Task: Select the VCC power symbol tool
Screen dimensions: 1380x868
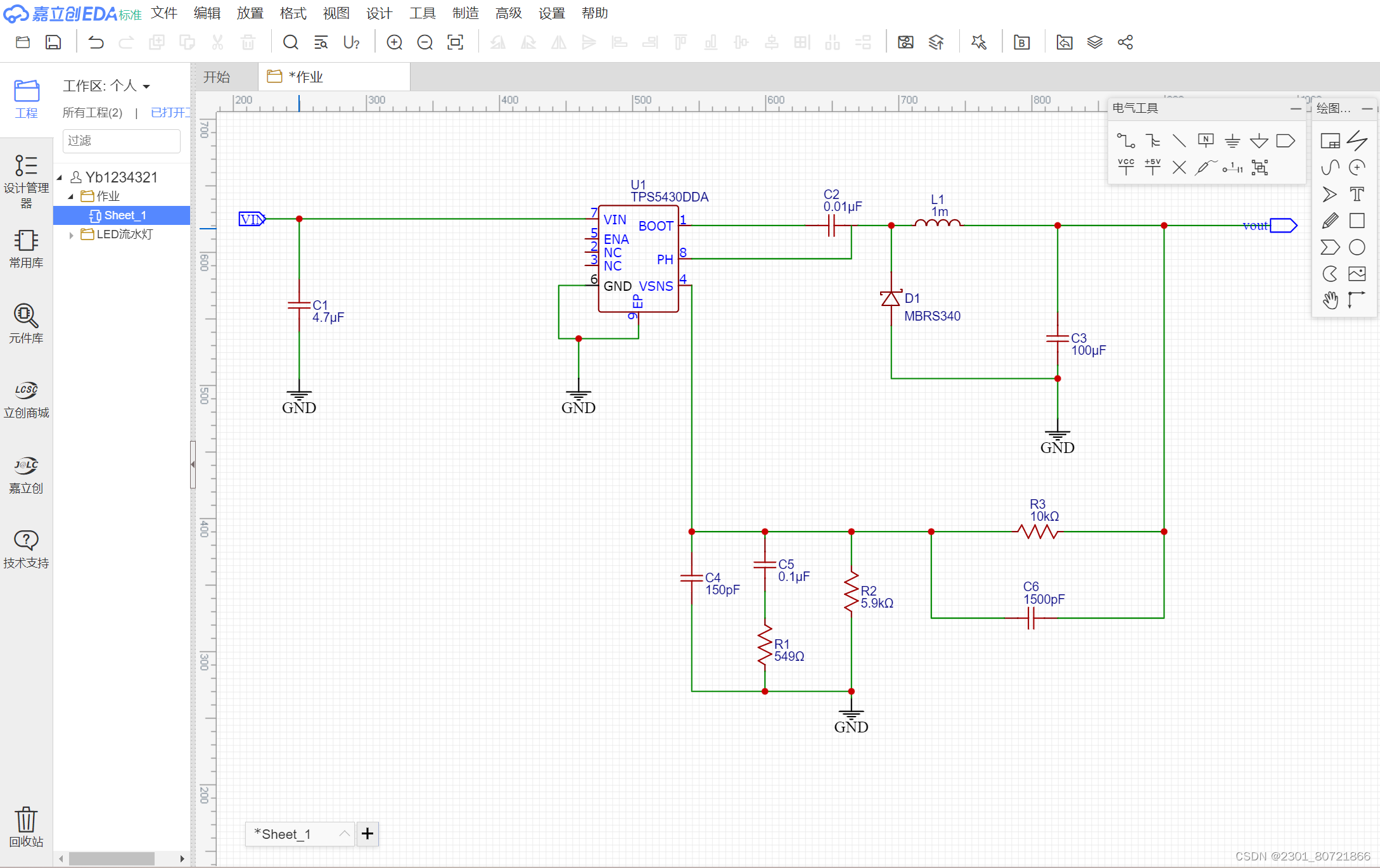Action: 1126,167
